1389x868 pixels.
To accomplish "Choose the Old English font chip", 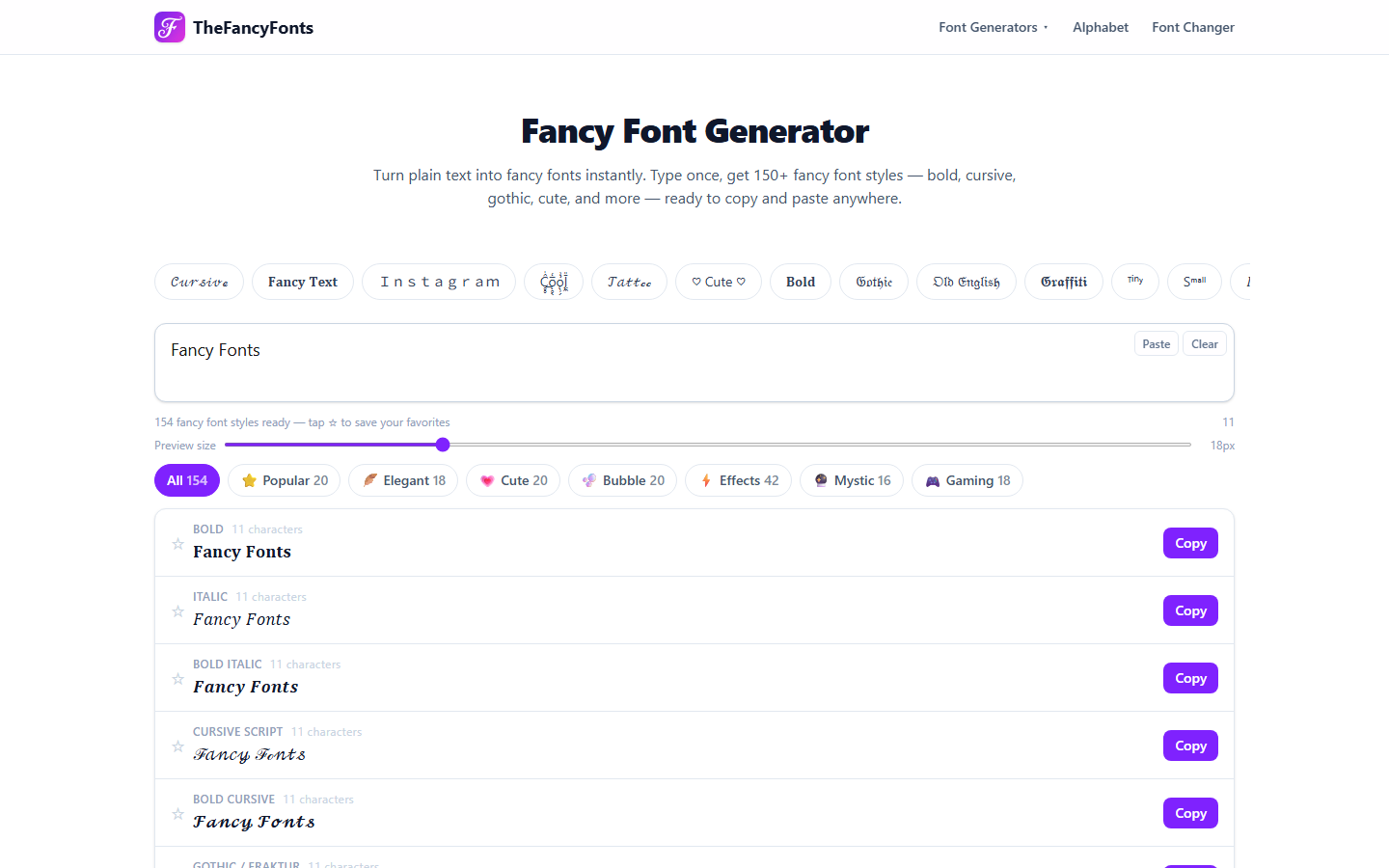I will click(x=967, y=282).
